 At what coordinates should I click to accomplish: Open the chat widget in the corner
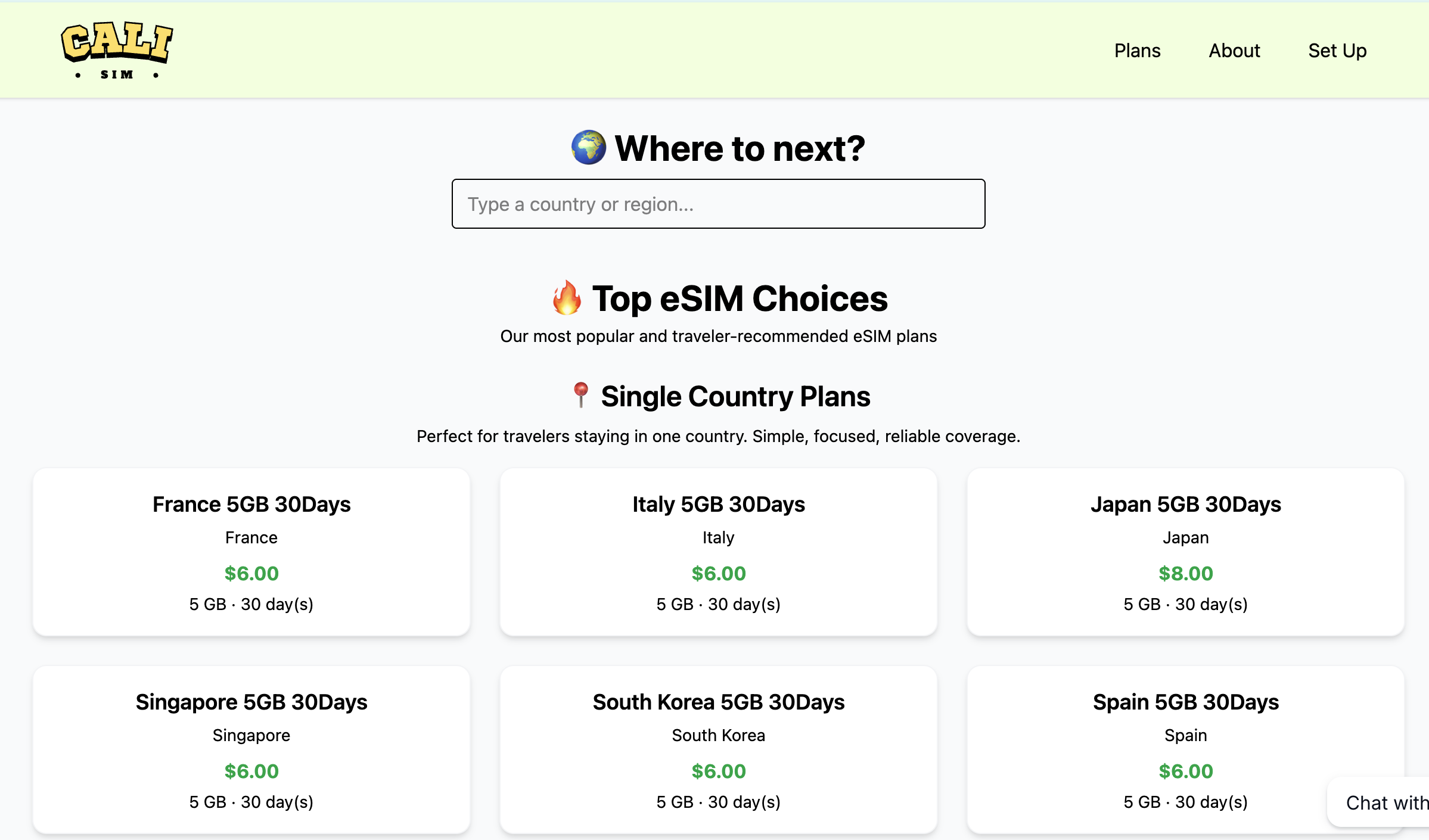coord(1388,802)
